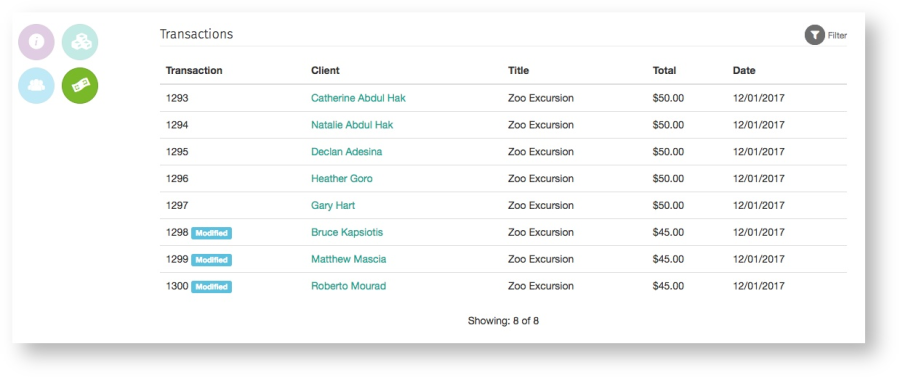Image resolution: width=900 pixels, height=378 pixels.
Task: Click the Filter label
Action: coord(837,36)
